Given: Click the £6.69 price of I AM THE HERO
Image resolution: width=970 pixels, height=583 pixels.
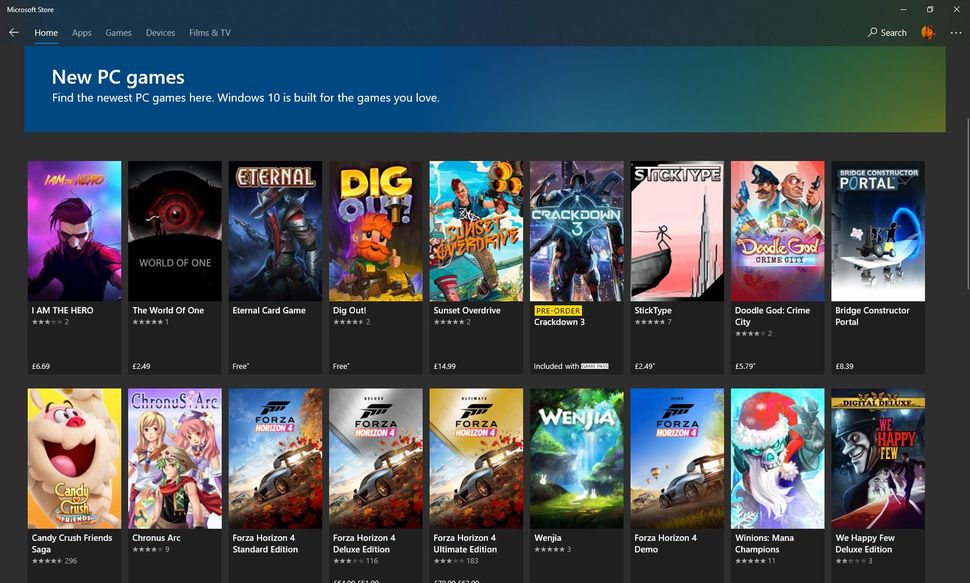Looking at the screenshot, I should tap(41, 366).
